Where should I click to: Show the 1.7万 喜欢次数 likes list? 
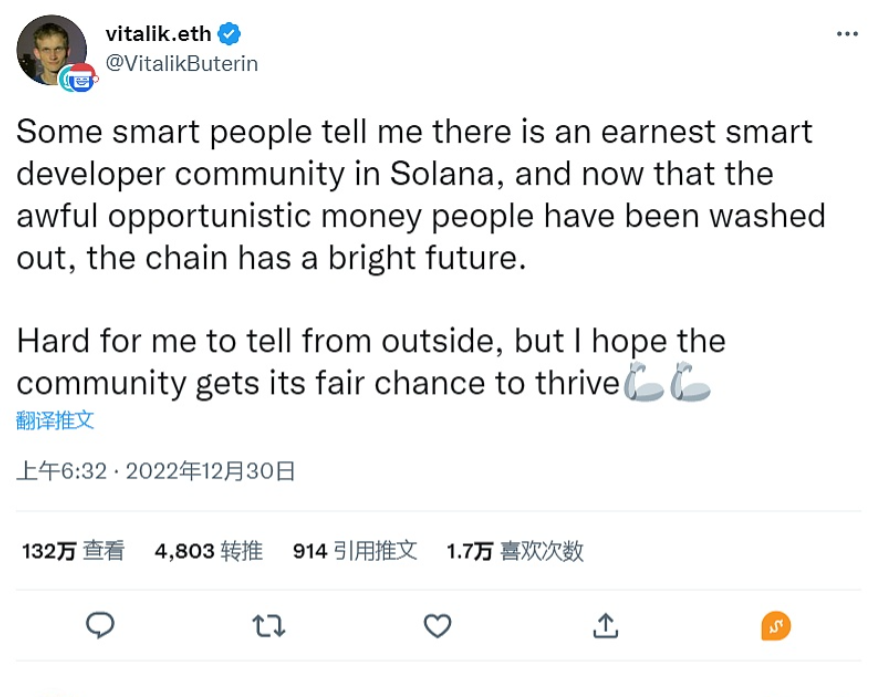(514, 551)
